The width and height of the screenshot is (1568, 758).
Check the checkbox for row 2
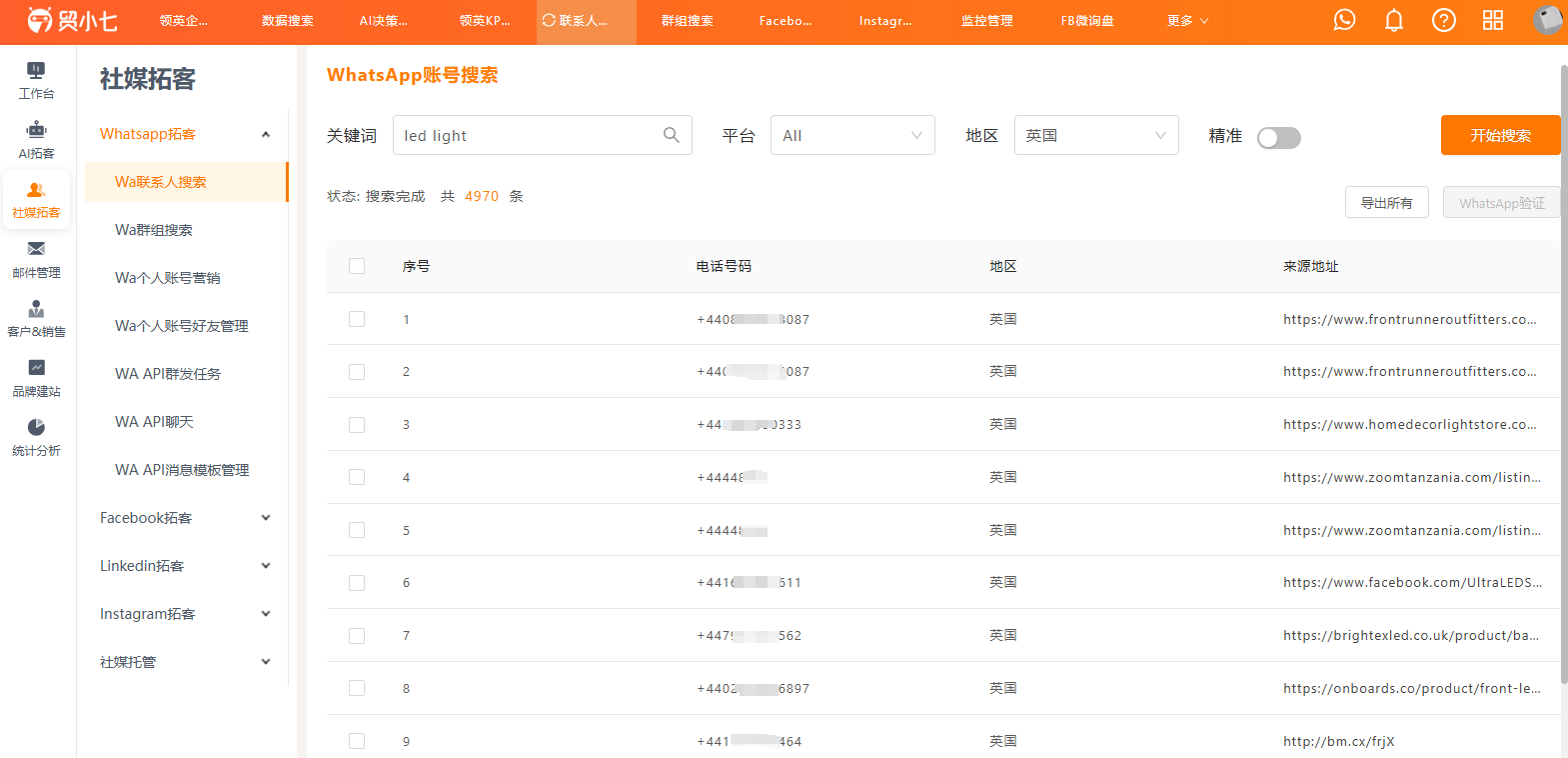tap(357, 372)
